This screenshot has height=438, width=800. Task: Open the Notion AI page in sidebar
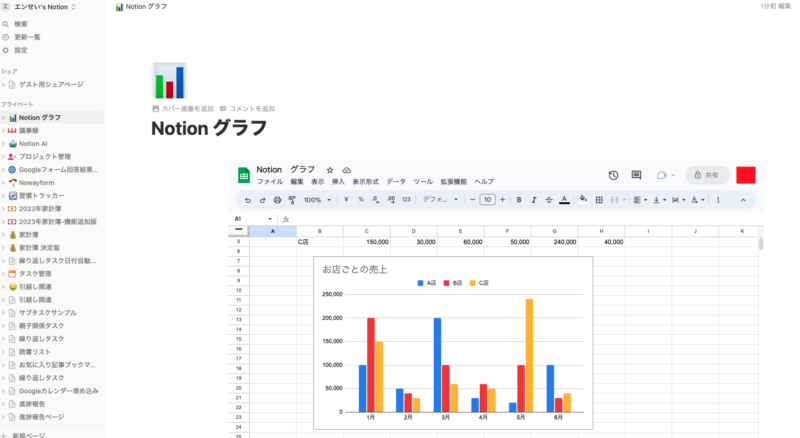pyautogui.click(x=33, y=144)
